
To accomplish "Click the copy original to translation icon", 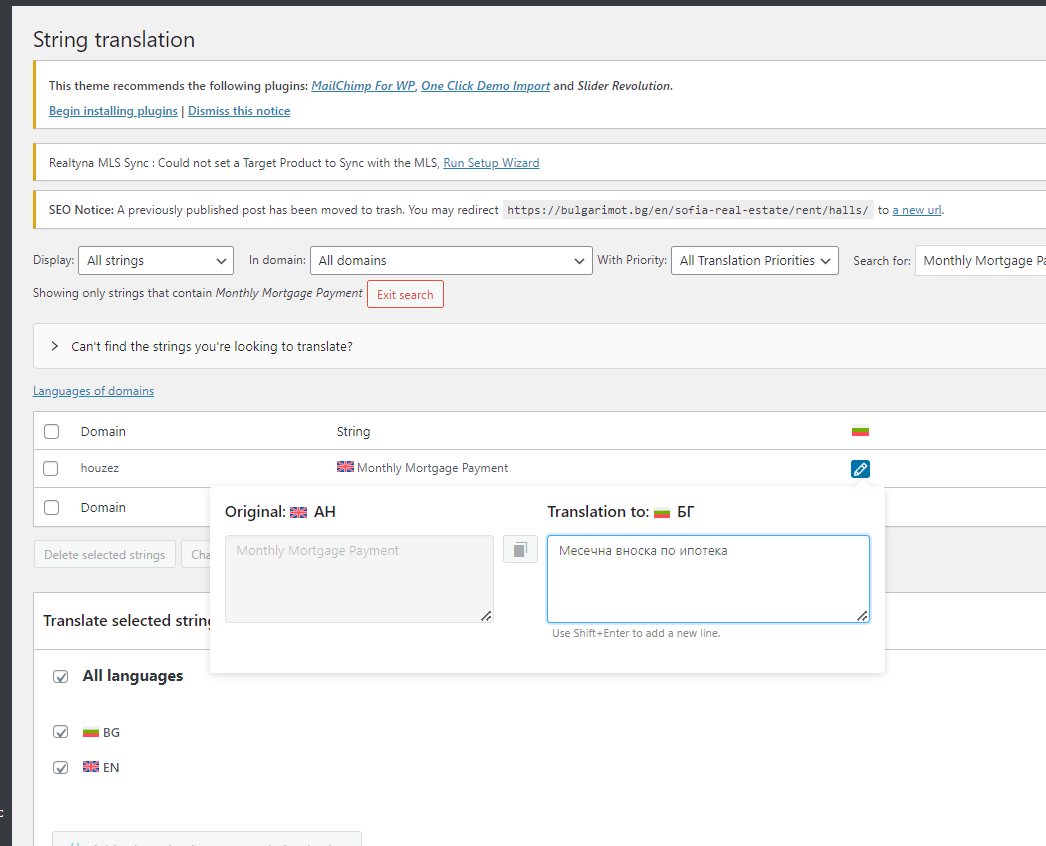I will pyautogui.click(x=520, y=549).
